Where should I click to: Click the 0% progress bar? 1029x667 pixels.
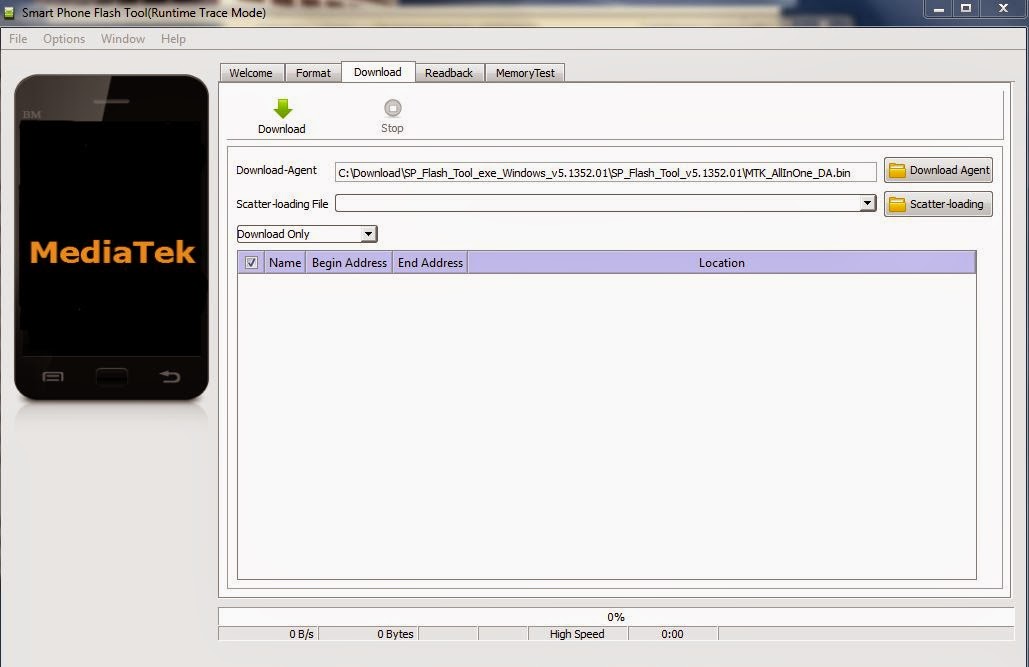click(616, 616)
